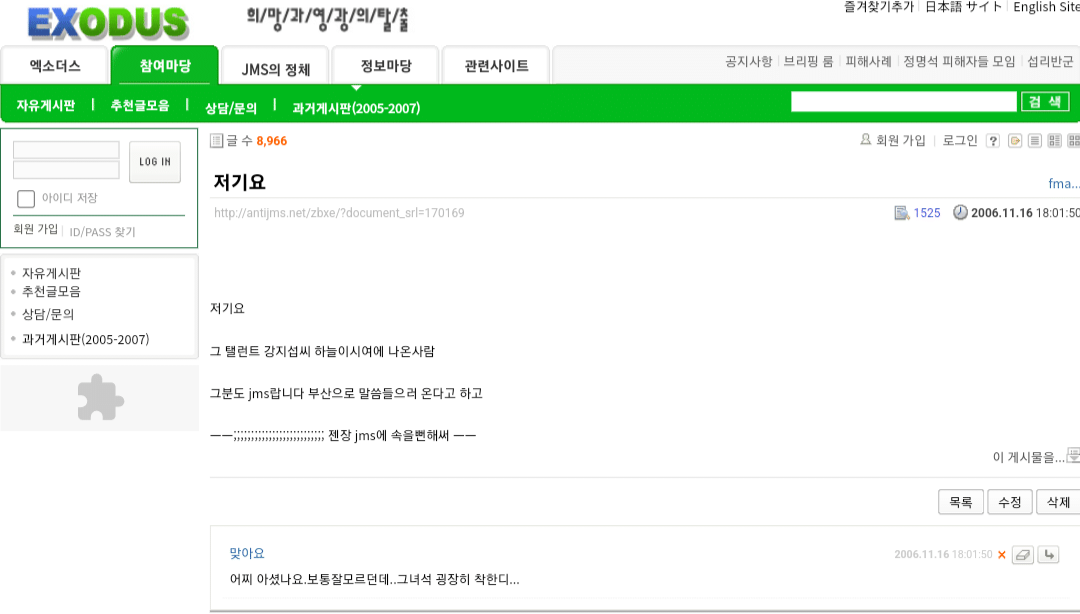Click icon after 이 게시물을 text
The image size is (1080, 614).
click(1073, 455)
